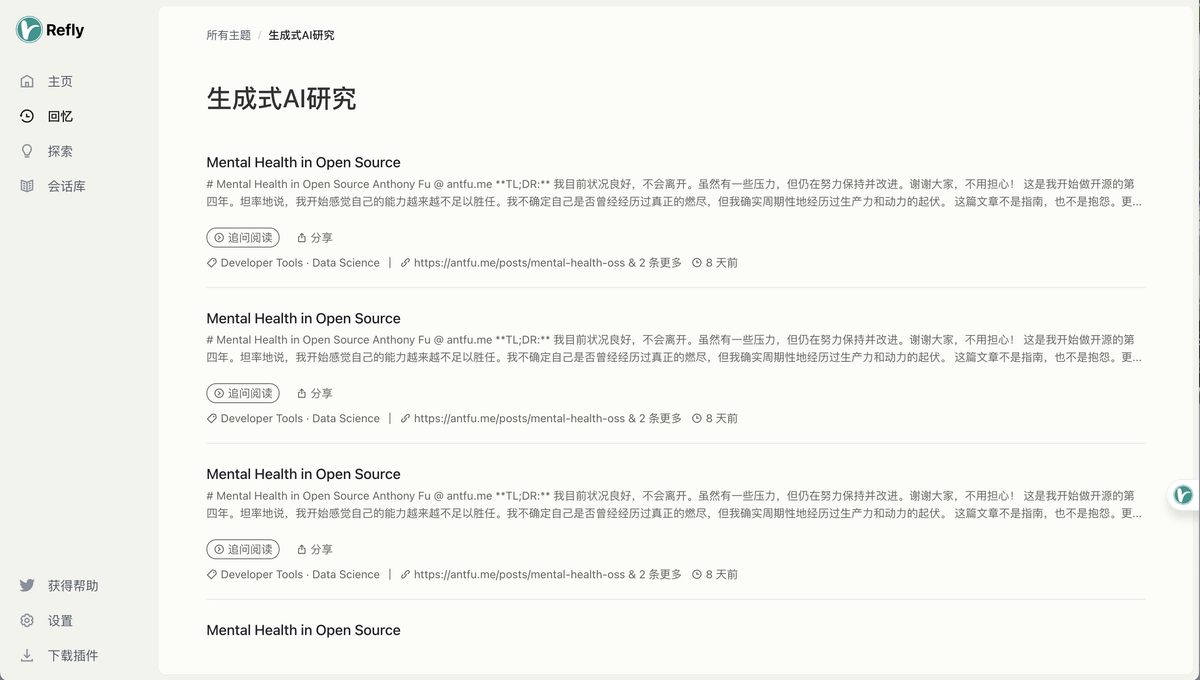
Task: Select 回忆 in the sidebar
Action: coord(59,116)
